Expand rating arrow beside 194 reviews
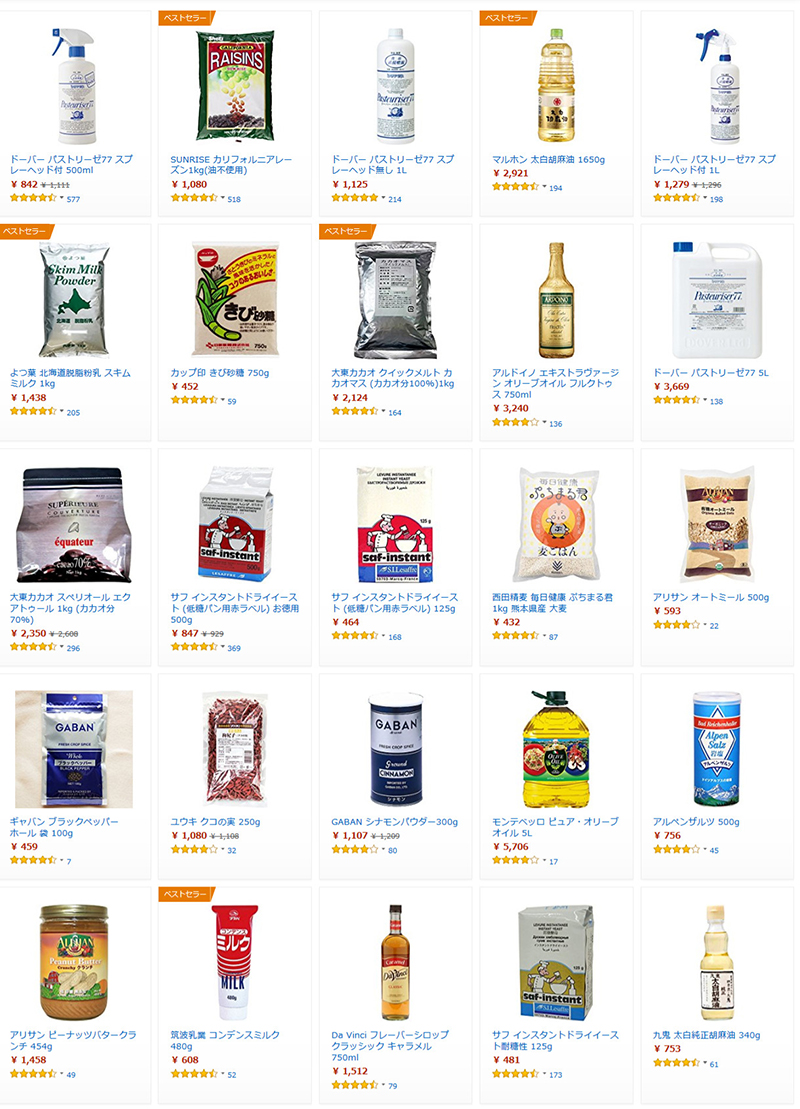 pos(544,187)
